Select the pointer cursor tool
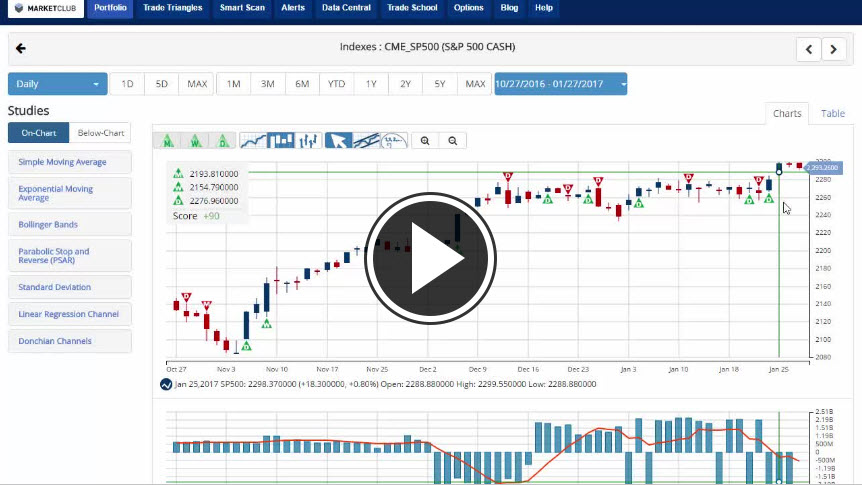862x485 pixels. (338, 141)
